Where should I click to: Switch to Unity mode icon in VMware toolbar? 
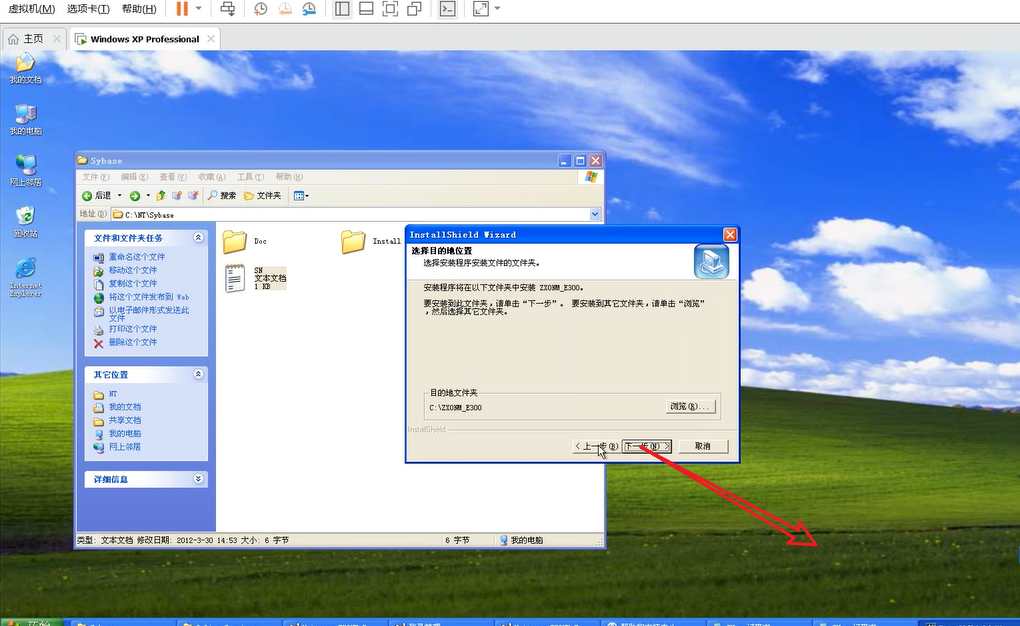(414, 8)
